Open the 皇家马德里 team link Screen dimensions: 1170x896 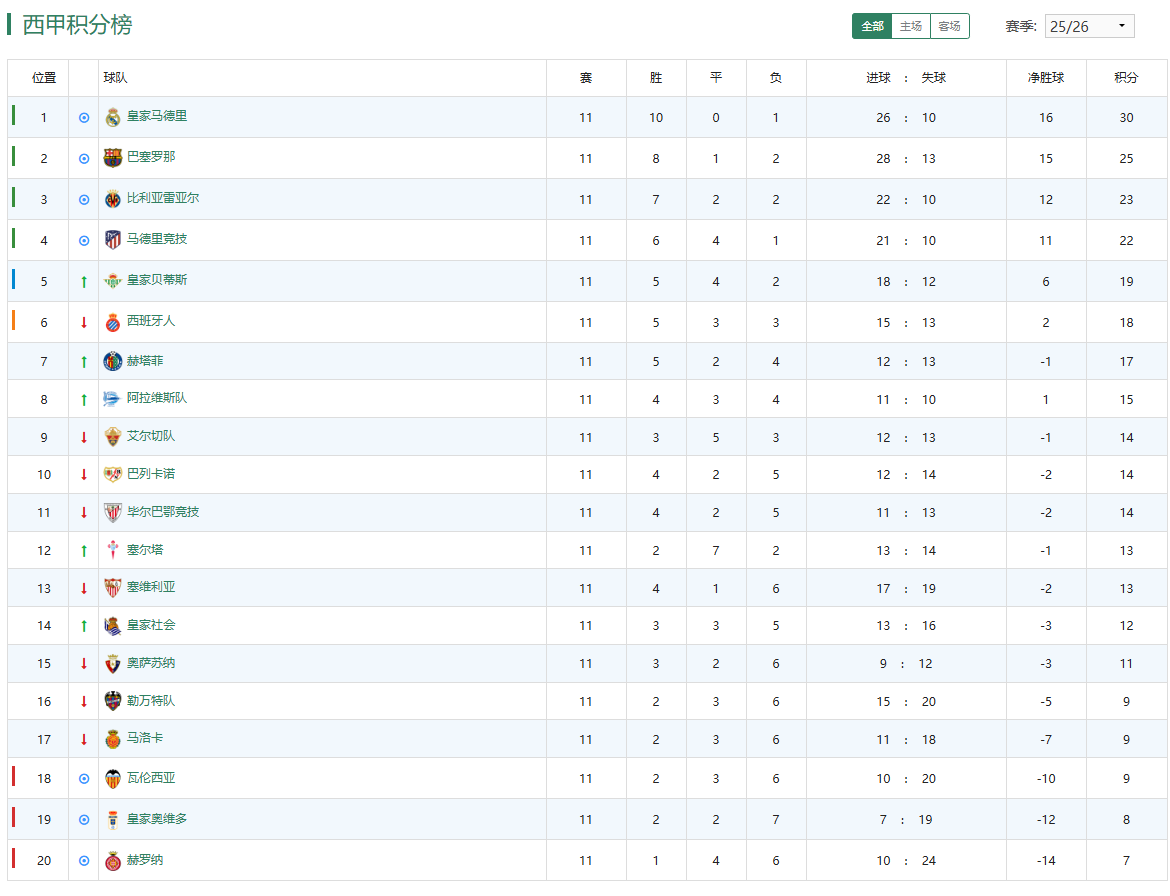(157, 117)
